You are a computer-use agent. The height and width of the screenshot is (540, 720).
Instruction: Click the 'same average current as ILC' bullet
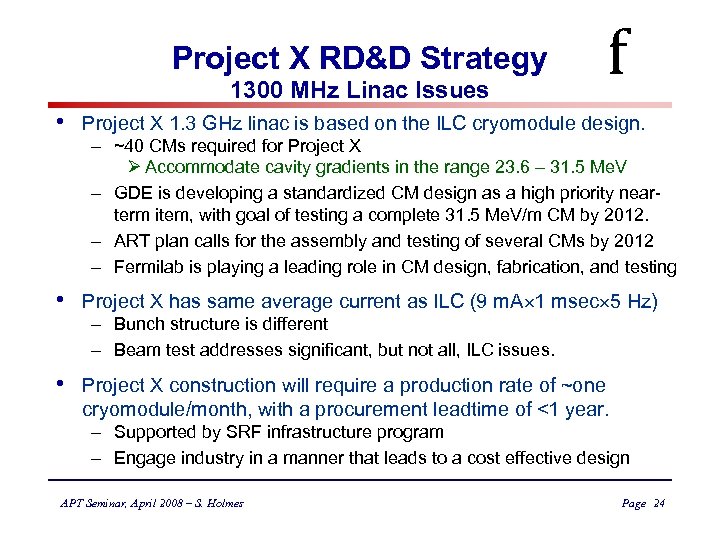[x=370, y=302]
